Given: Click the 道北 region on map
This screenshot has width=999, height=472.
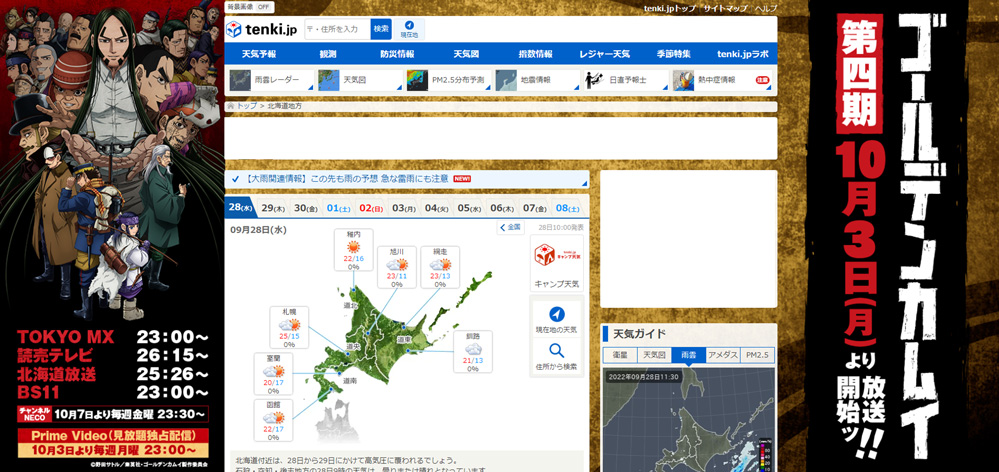Looking at the screenshot, I should tap(351, 306).
